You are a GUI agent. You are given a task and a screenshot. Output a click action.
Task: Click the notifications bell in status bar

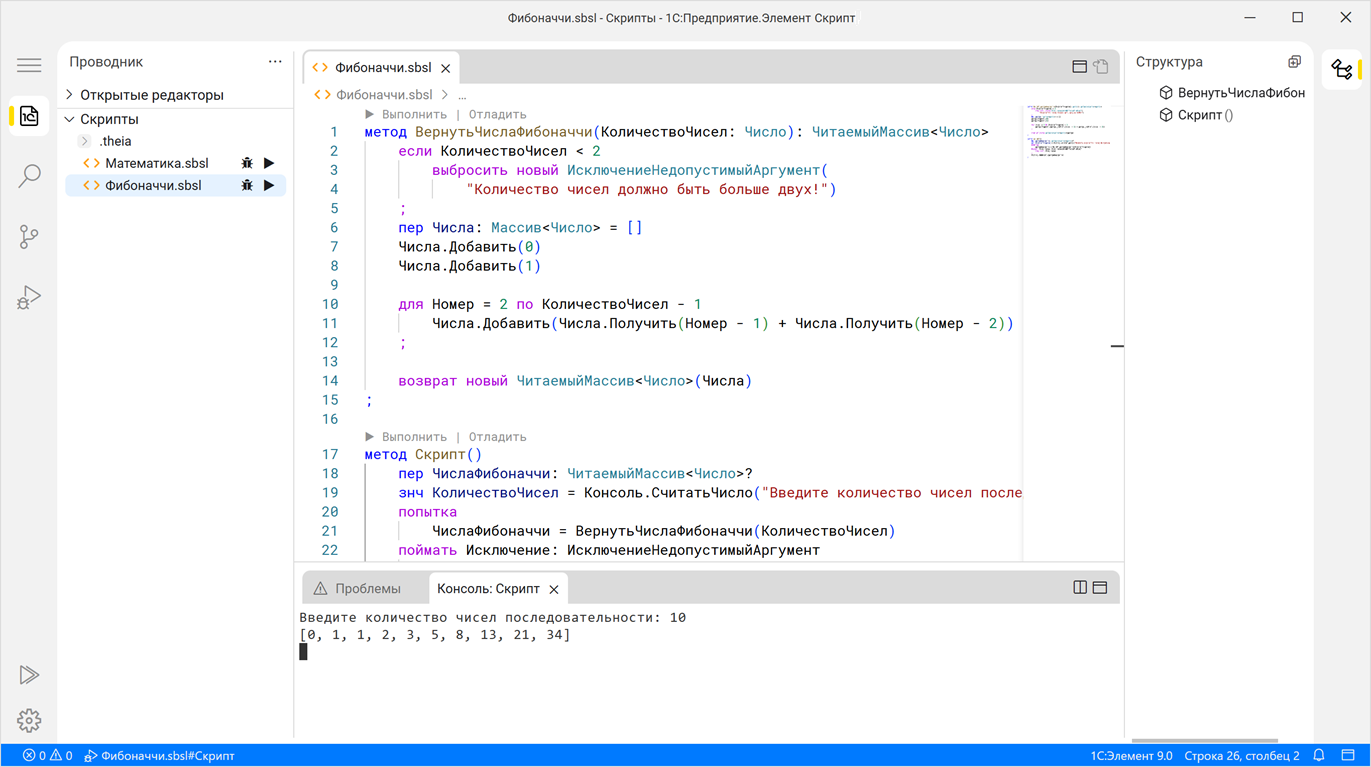(1319, 756)
